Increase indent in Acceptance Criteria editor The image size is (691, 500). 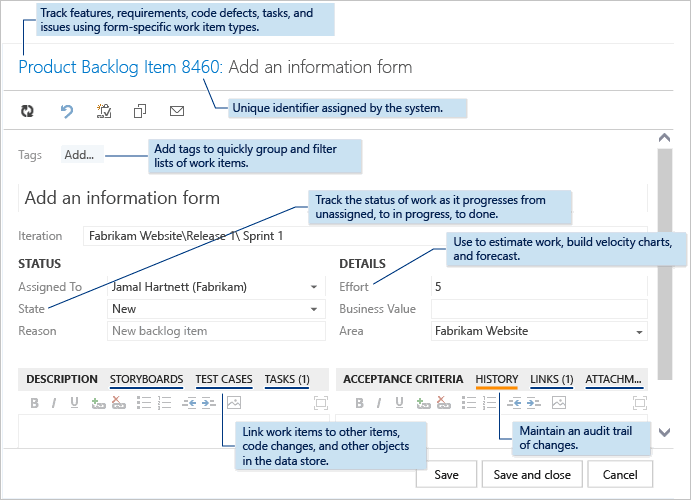tap(534, 403)
